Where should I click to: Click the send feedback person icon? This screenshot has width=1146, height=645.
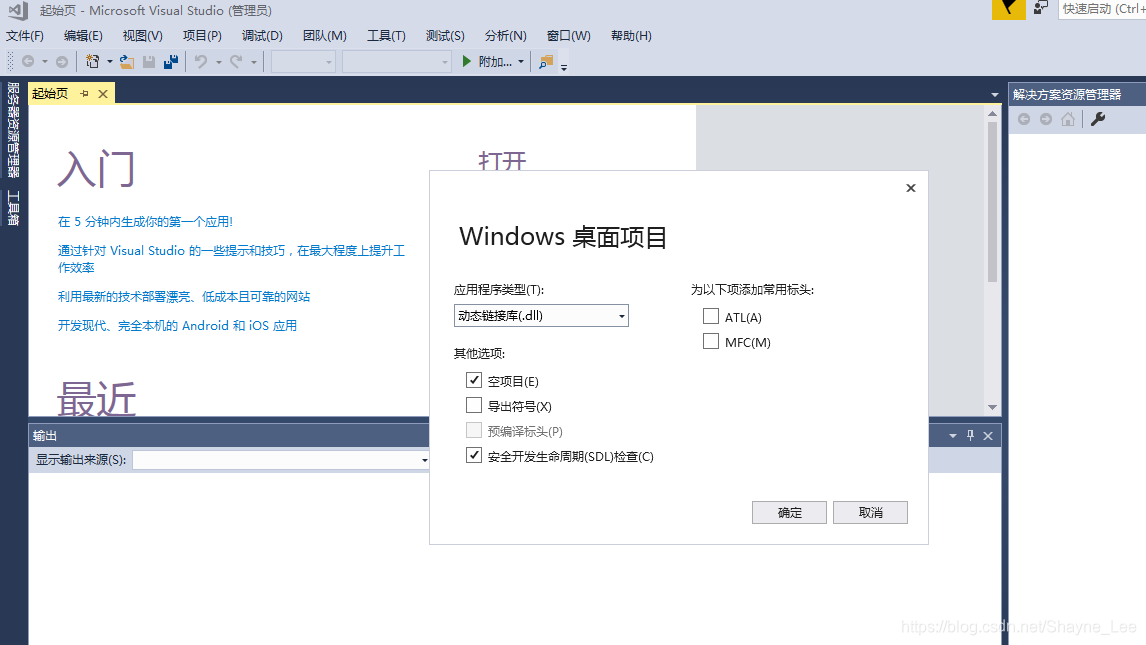click(1041, 8)
